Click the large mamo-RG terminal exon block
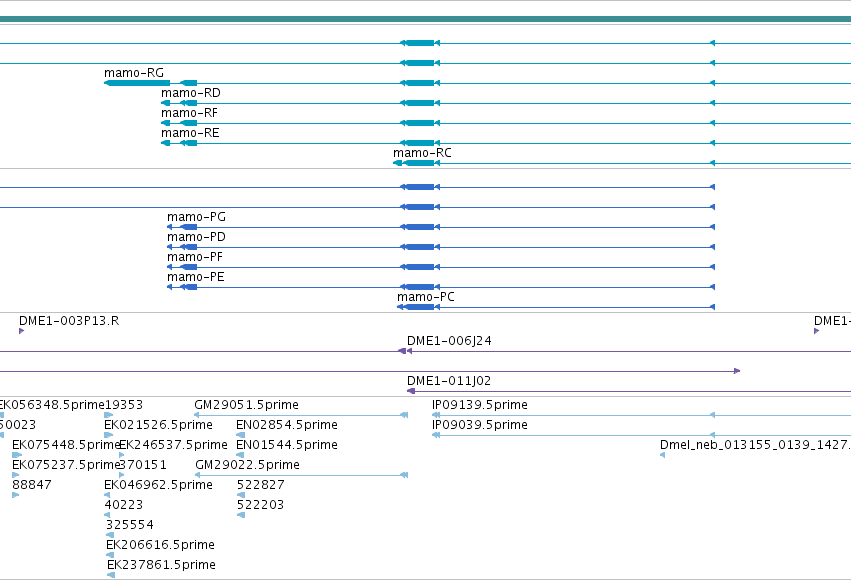Screen dimensions: 851x580 [x=137, y=83]
